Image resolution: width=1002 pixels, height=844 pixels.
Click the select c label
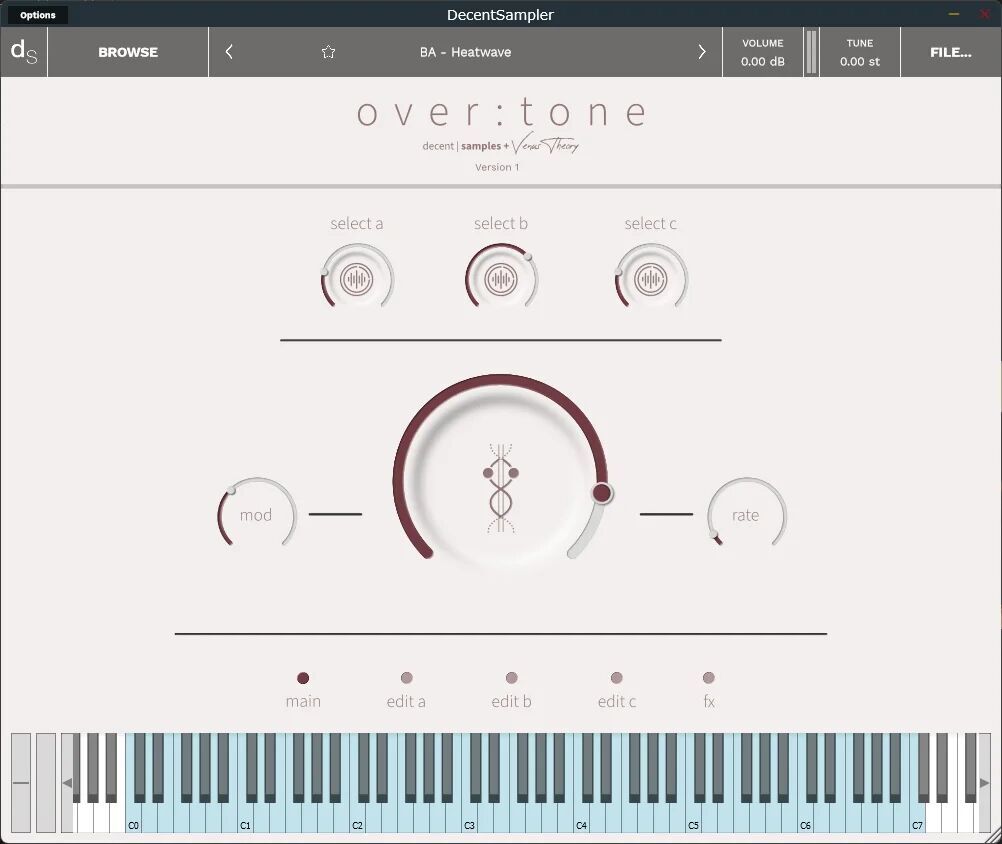[x=651, y=223]
